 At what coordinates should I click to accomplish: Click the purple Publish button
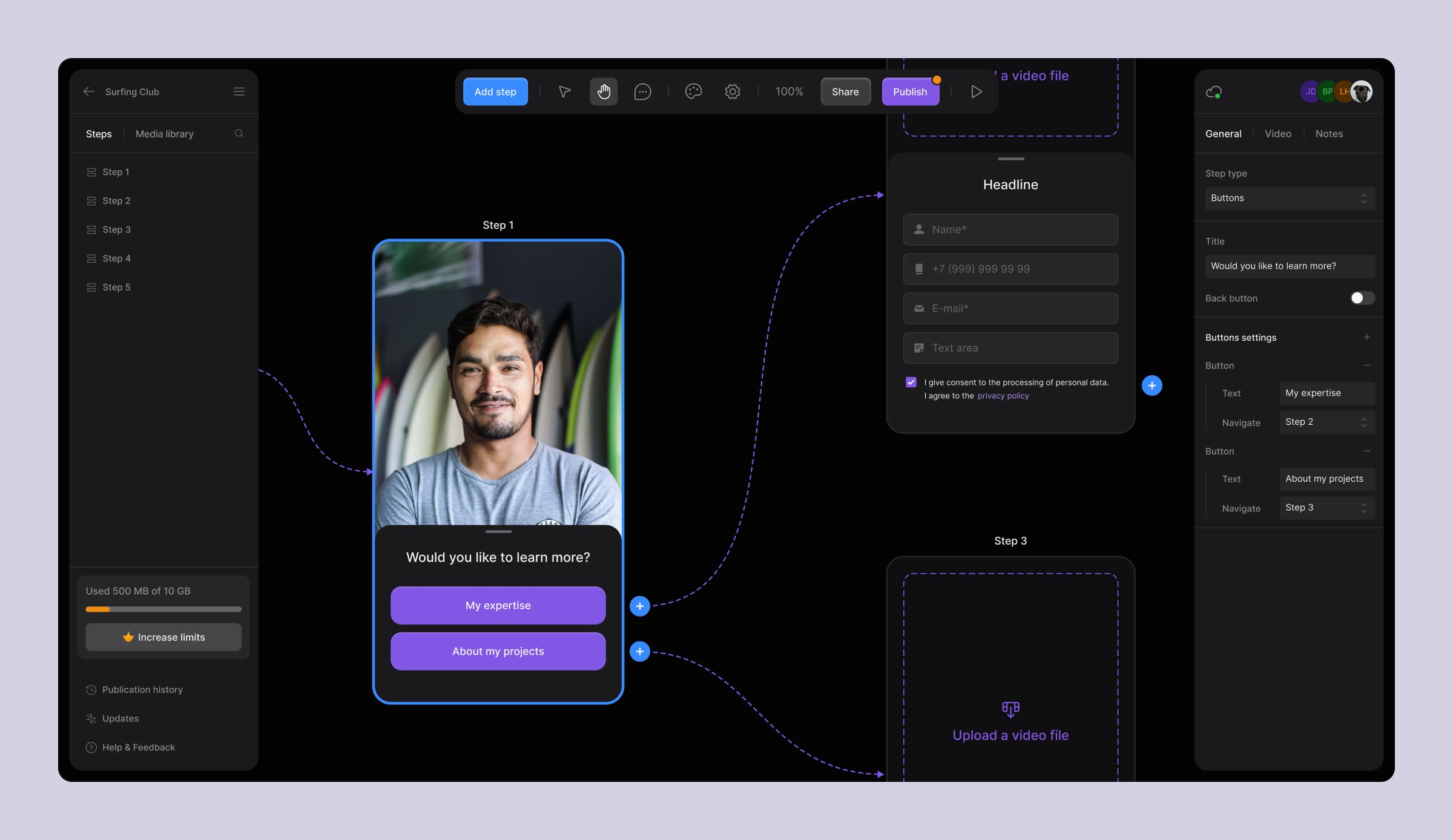[x=910, y=91]
